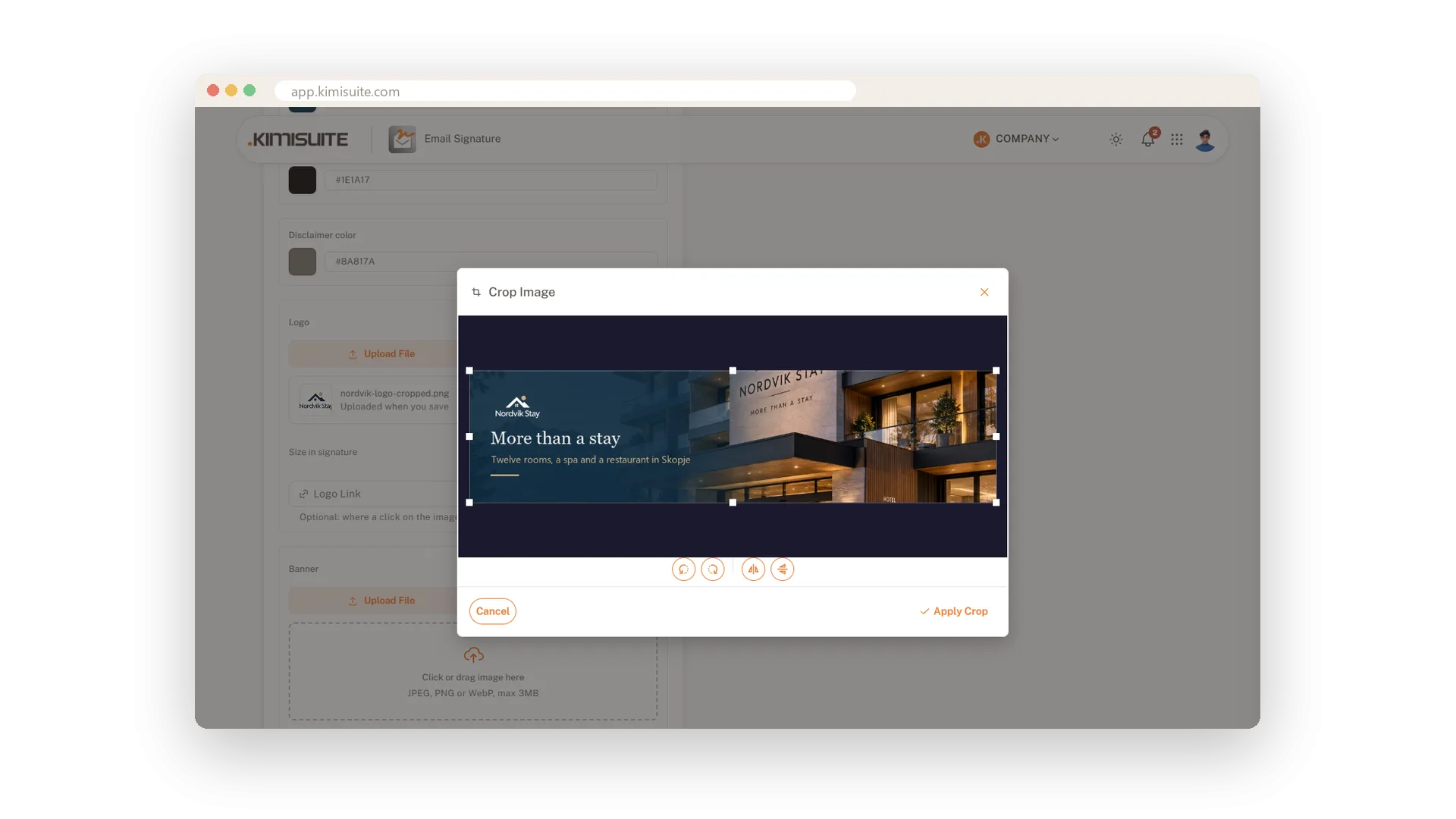Flip the image vertically in Crop Image
This screenshot has height=819, width=1456.
(783, 570)
